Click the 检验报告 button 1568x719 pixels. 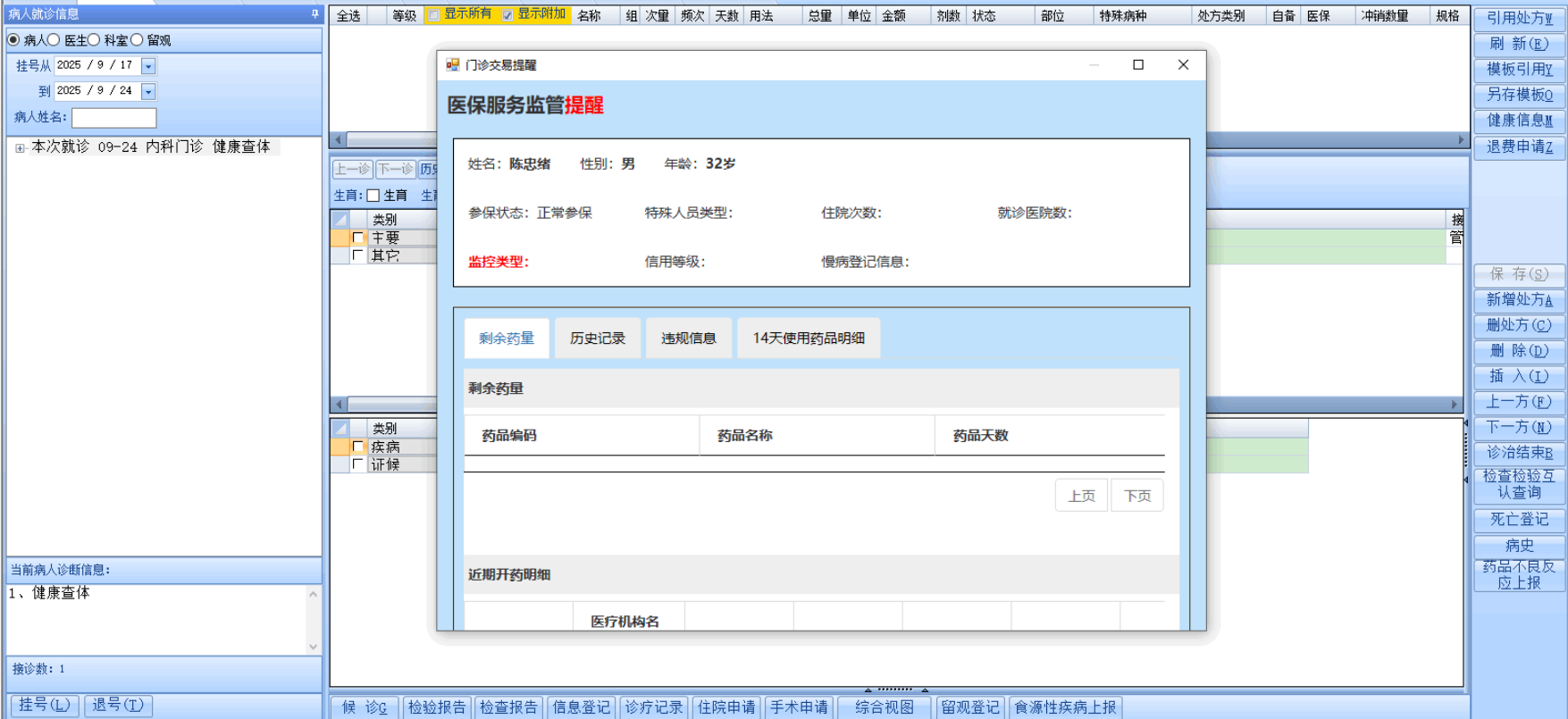437,707
